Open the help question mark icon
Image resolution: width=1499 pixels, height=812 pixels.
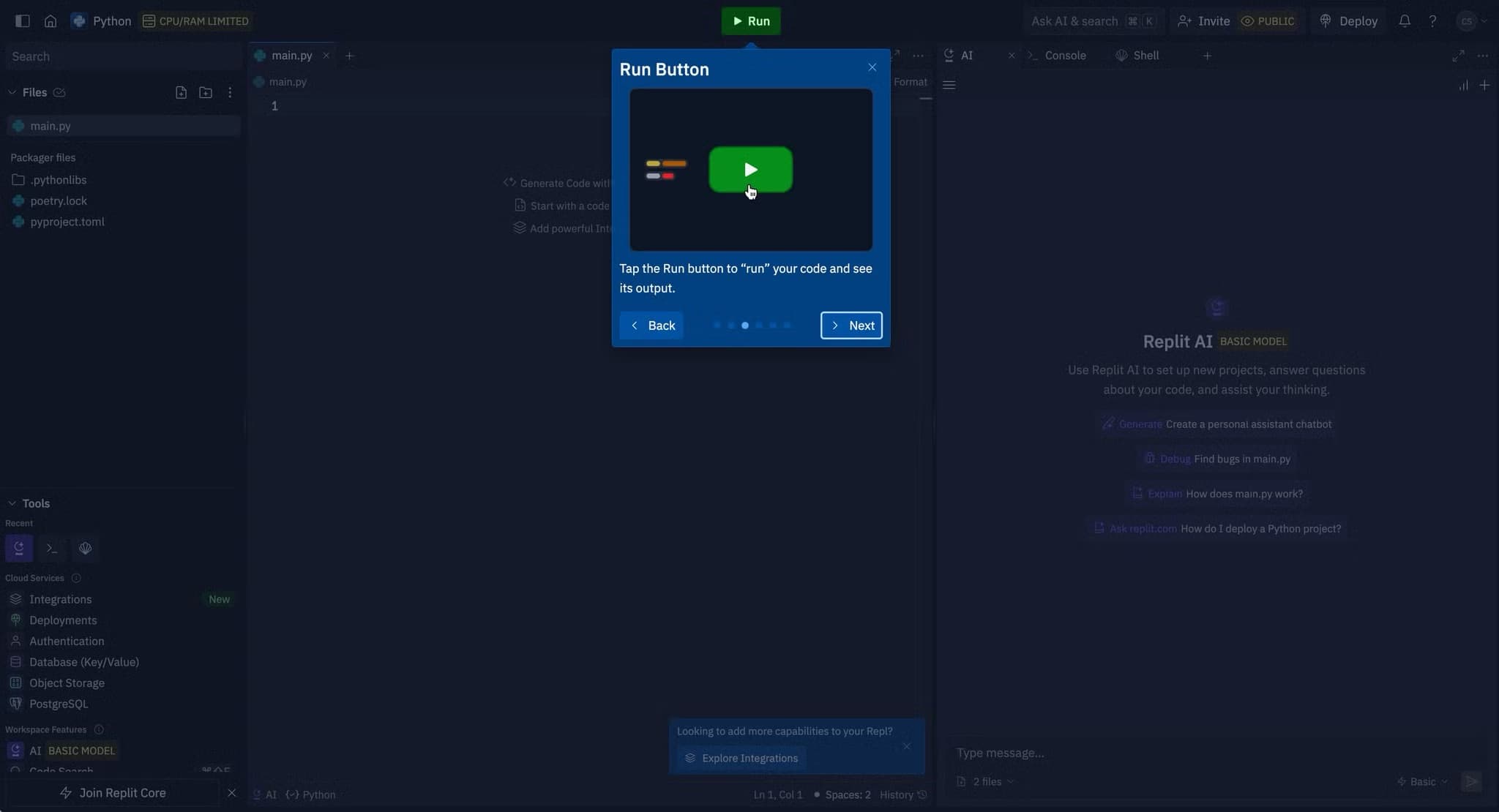[x=1432, y=21]
